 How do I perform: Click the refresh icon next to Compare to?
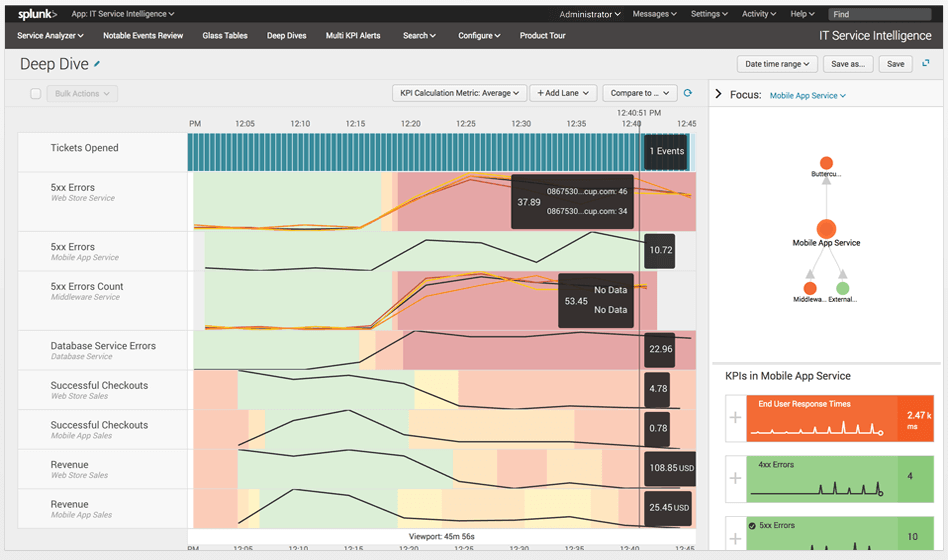pos(687,93)
